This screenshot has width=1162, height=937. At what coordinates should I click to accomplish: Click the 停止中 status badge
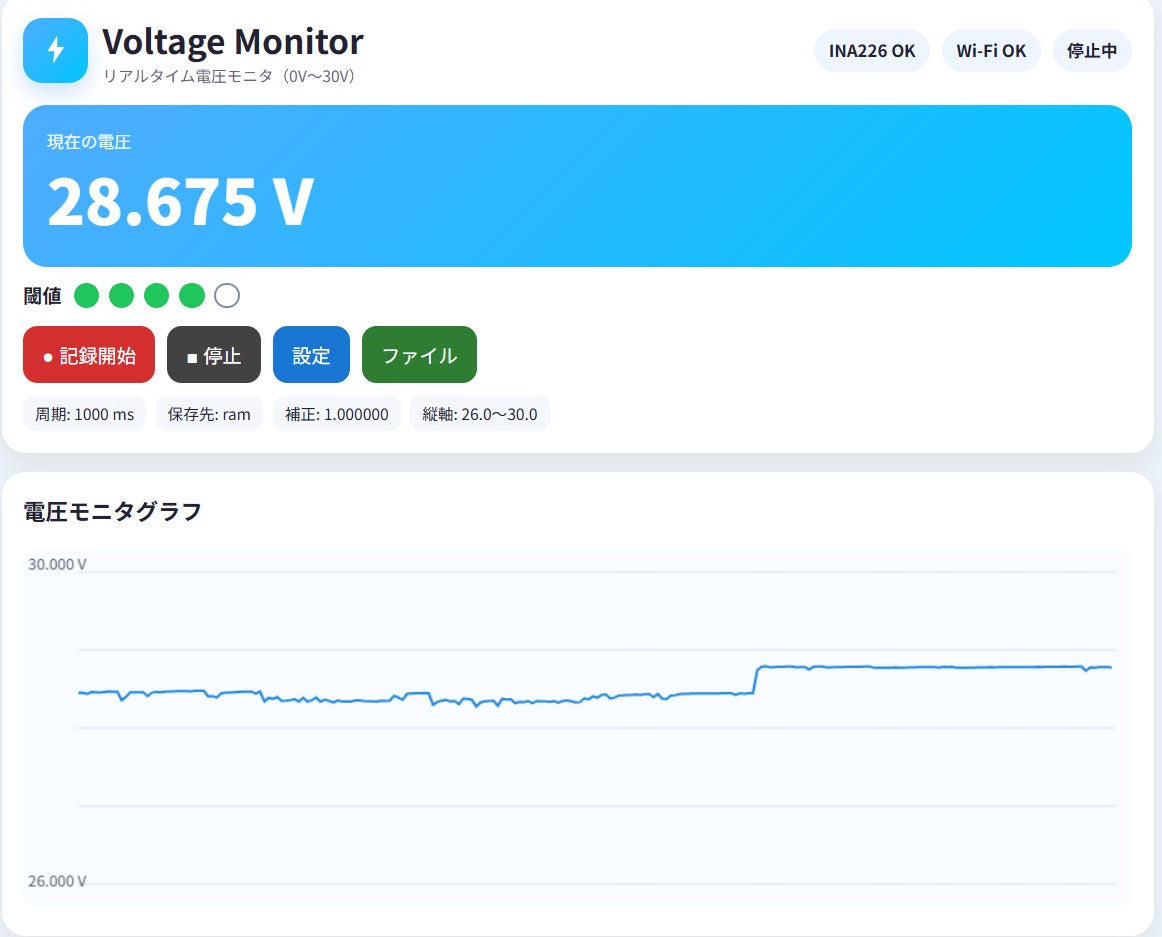[x=1092, y=51]
